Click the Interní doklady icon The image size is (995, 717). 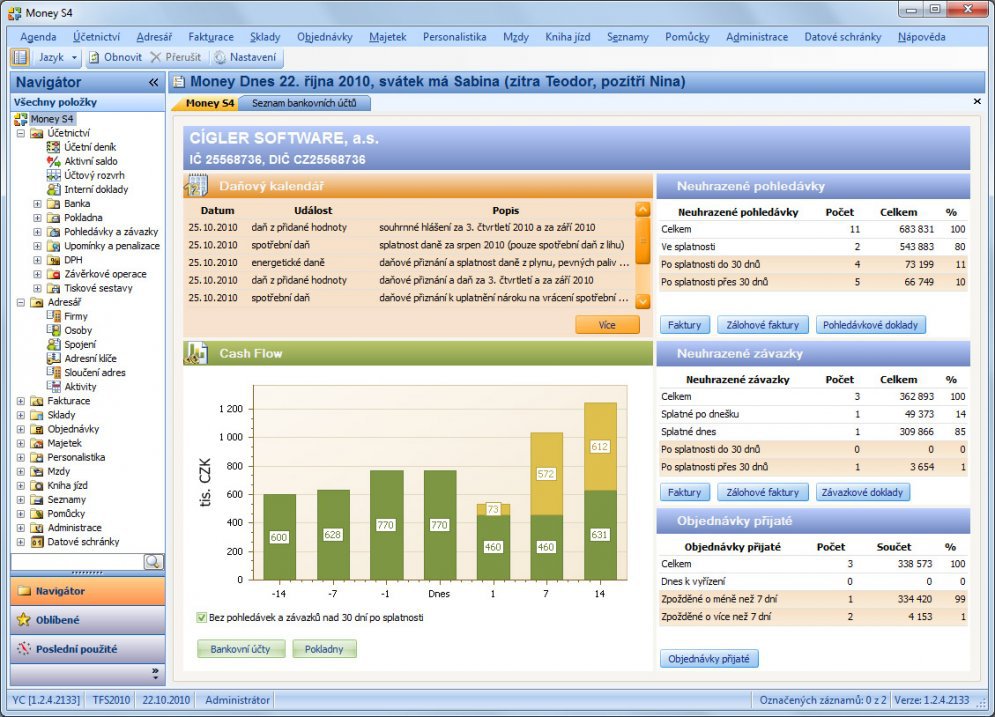[54, 189]
